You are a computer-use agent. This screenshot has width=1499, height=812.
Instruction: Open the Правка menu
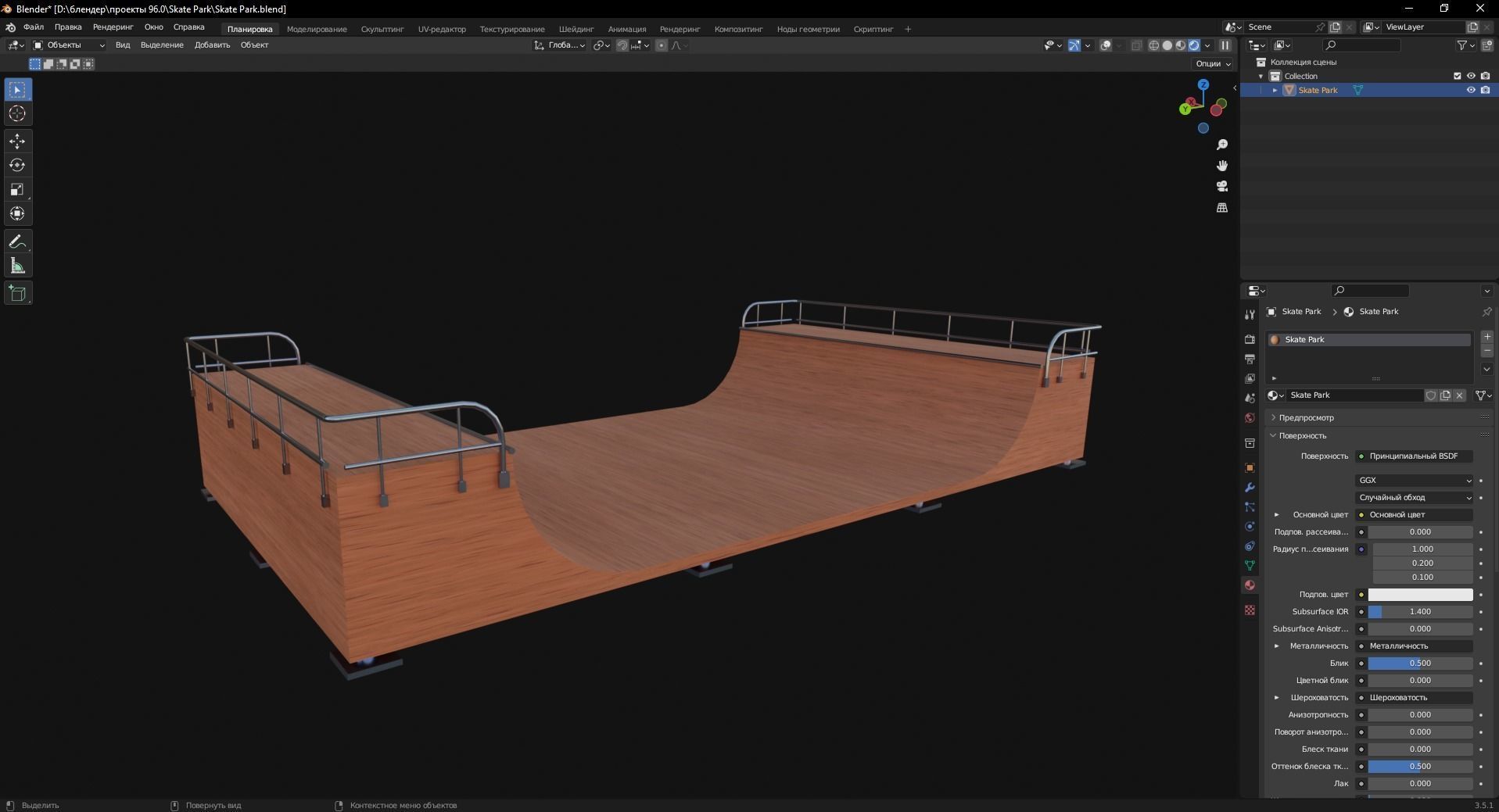click(x=68, y=27)
